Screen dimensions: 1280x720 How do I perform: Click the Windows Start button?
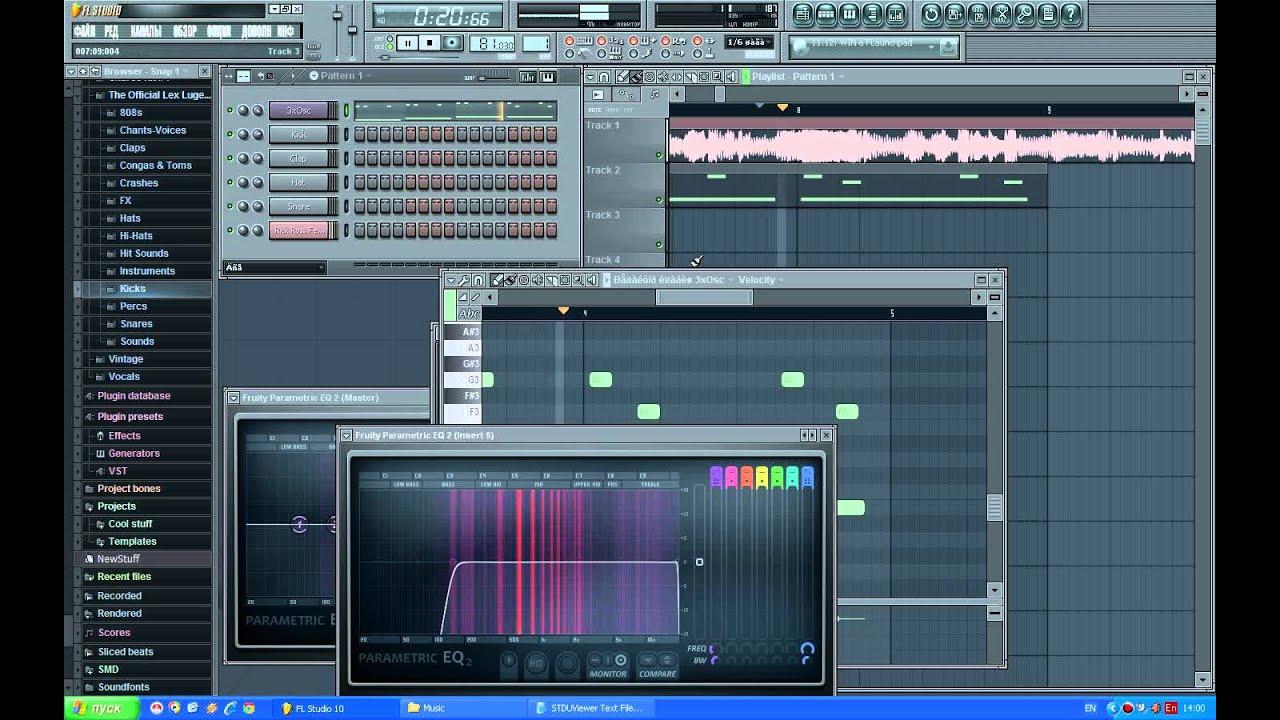pyautogui.click(x=99, y=708)
